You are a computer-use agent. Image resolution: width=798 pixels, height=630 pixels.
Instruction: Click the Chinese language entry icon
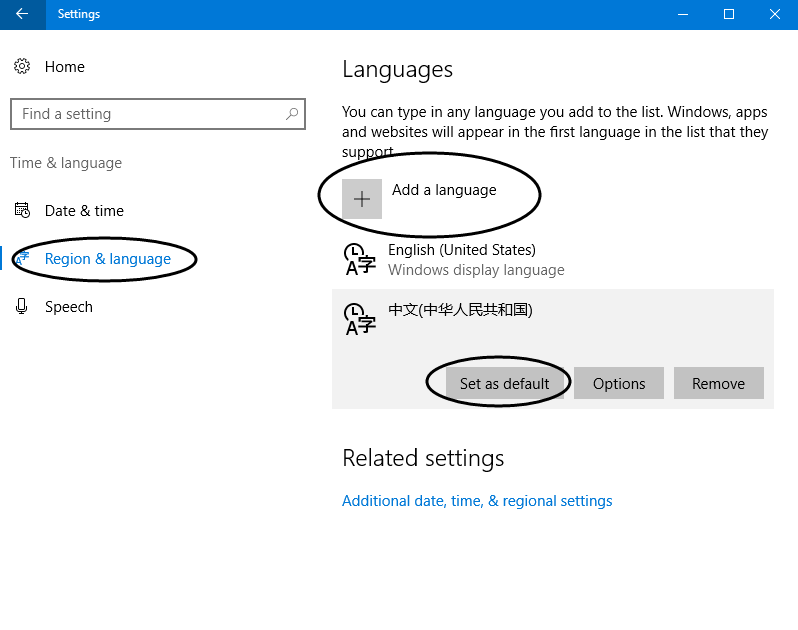pos(360,320)
